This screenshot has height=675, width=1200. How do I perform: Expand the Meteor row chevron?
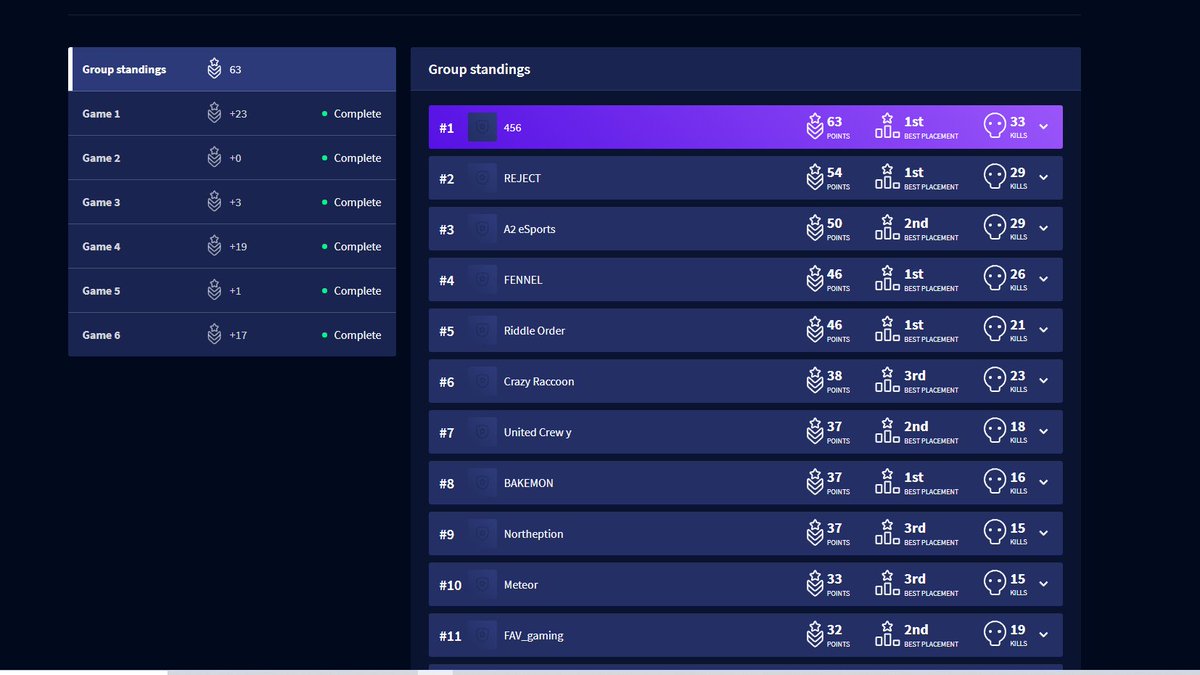click(1043, 585)
